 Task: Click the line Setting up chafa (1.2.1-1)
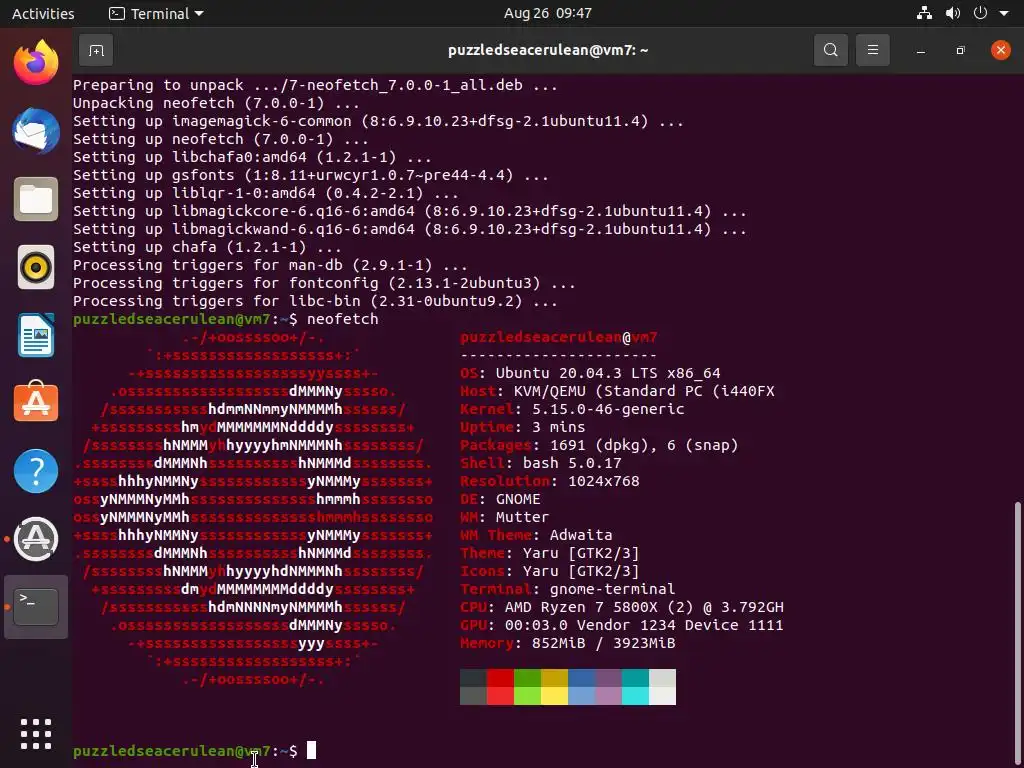tap(207, 248)
